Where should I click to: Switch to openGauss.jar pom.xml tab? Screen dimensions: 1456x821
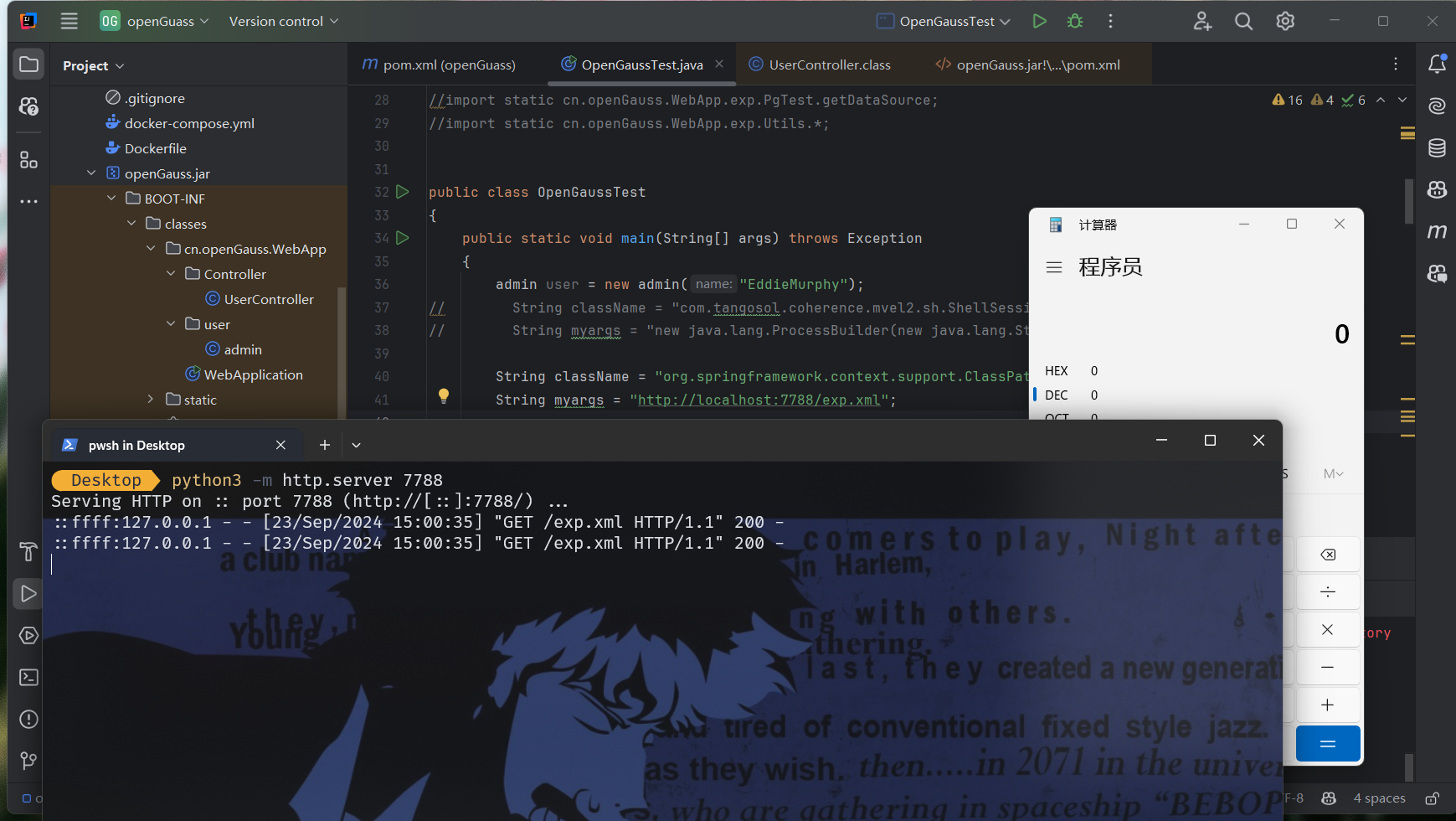point(1027,65)
